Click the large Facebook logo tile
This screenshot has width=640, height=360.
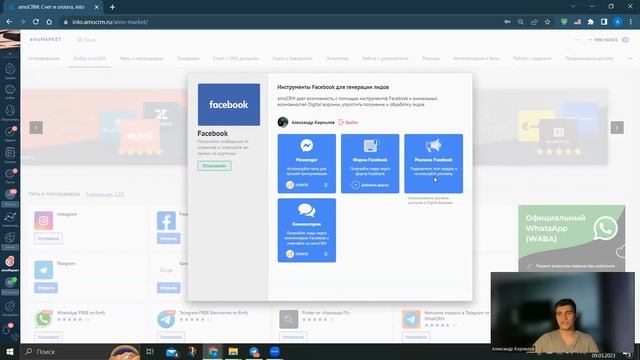click(x=229, y=104)
